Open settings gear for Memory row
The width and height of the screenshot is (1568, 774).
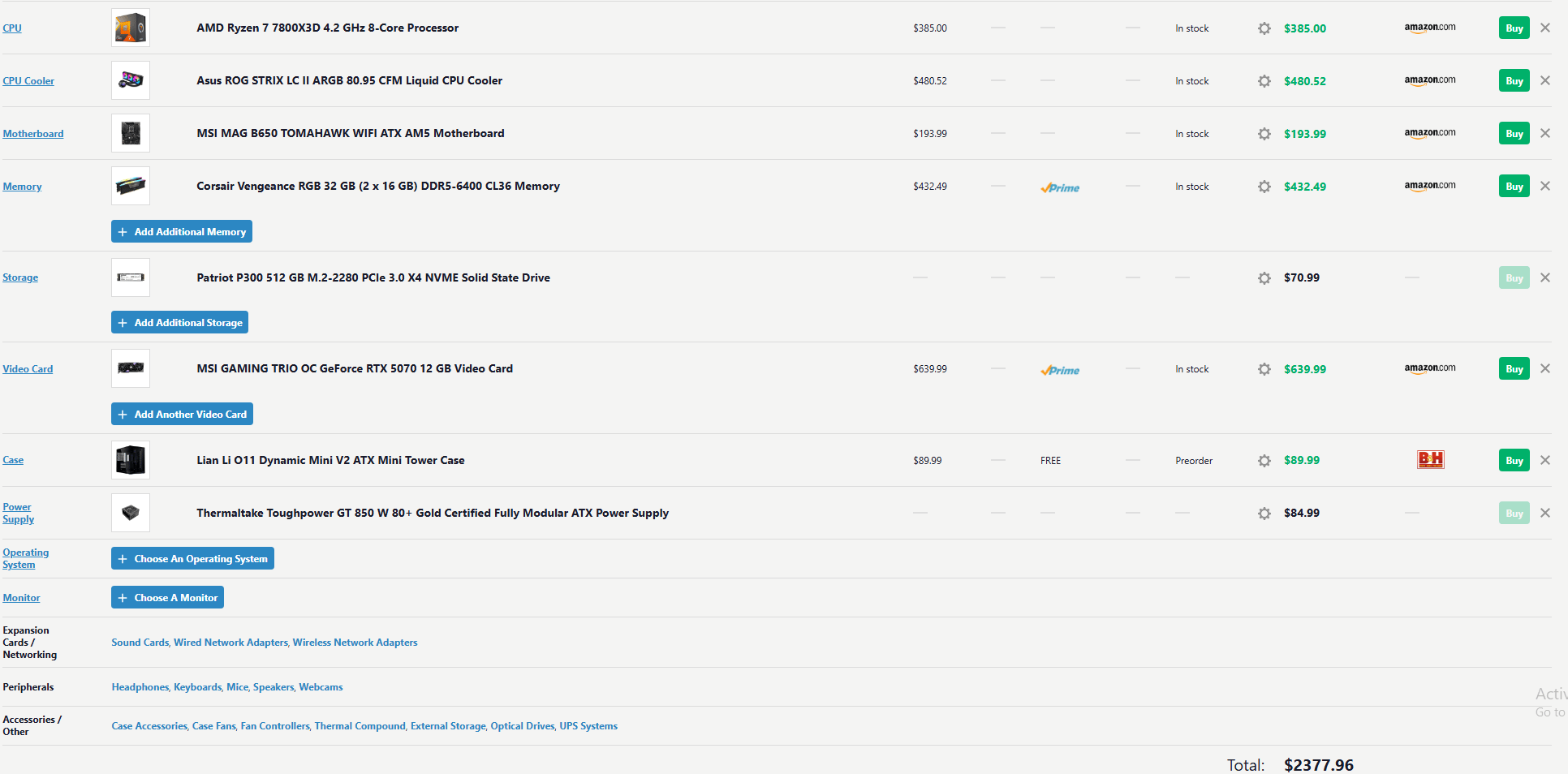(x=1264, y=187)
